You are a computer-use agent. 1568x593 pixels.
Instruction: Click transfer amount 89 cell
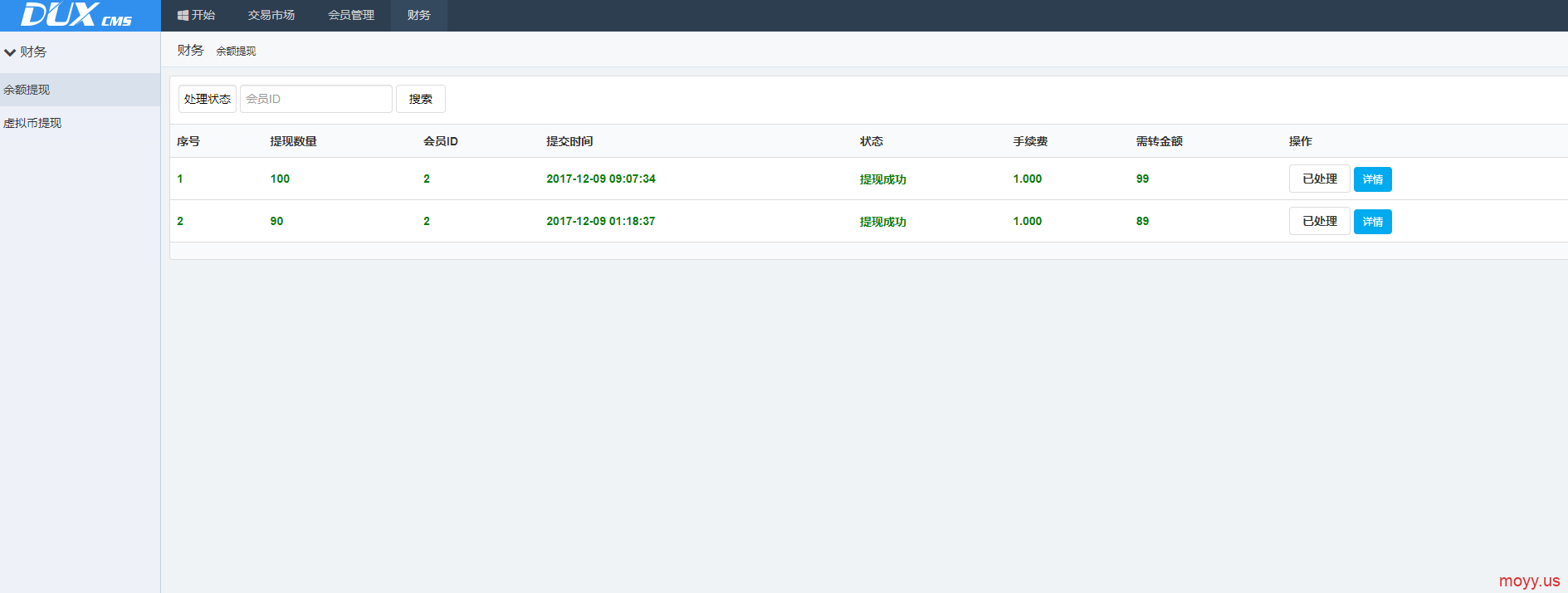1142,221
